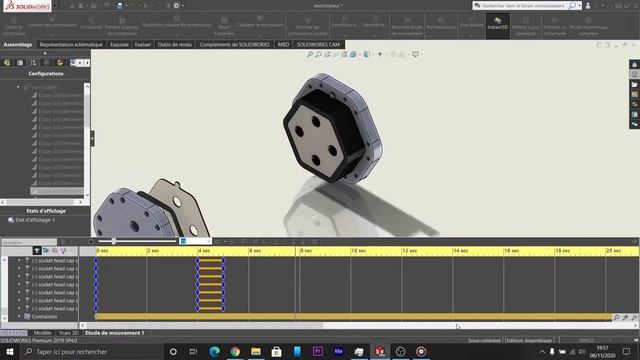Image resolution: width=640 pixels, height=360 pixels.
Task: Click the Hide/Show Items icon
Action: [380, 54]
